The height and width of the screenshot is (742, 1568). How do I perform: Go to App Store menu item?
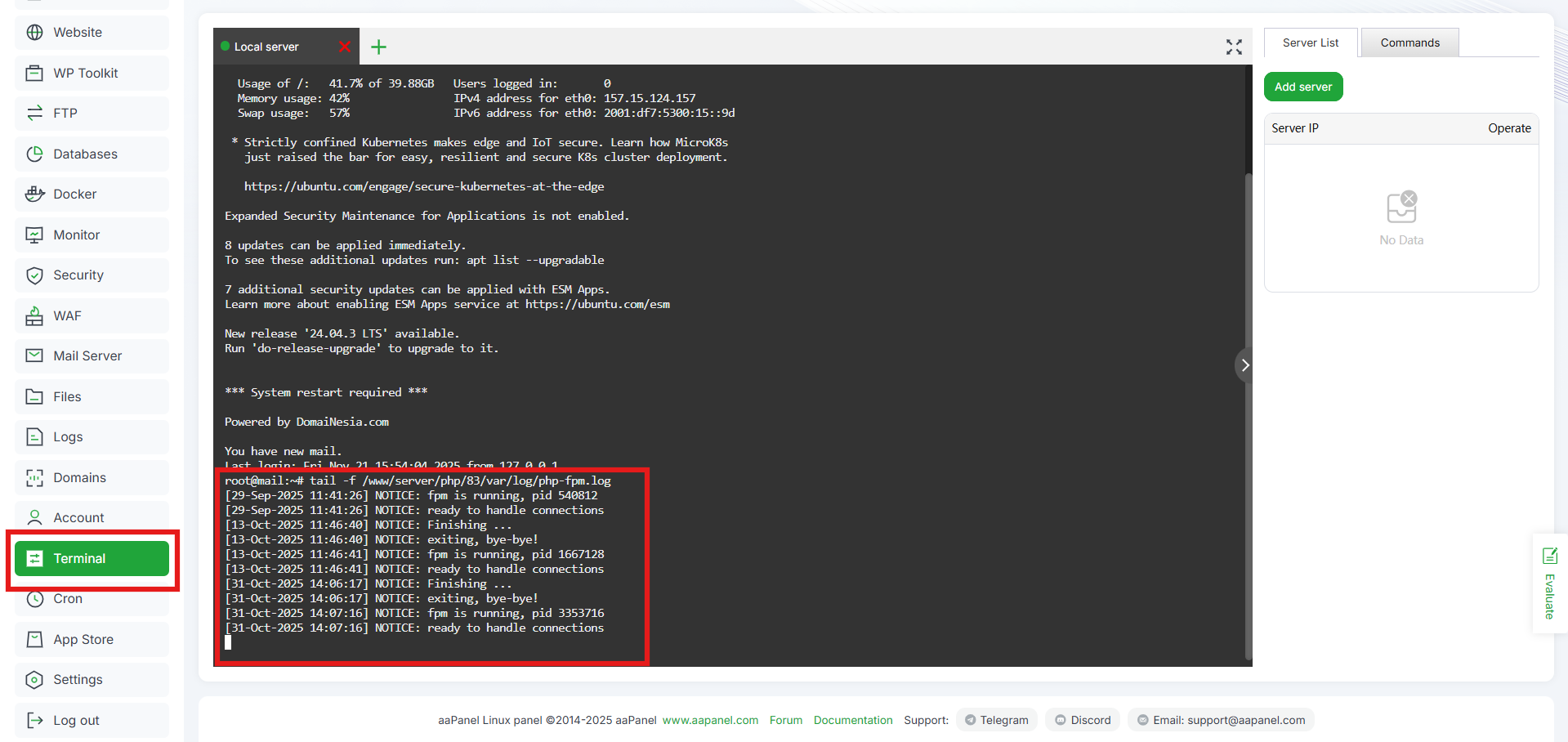pyautogui.click(x=92, y=639)
